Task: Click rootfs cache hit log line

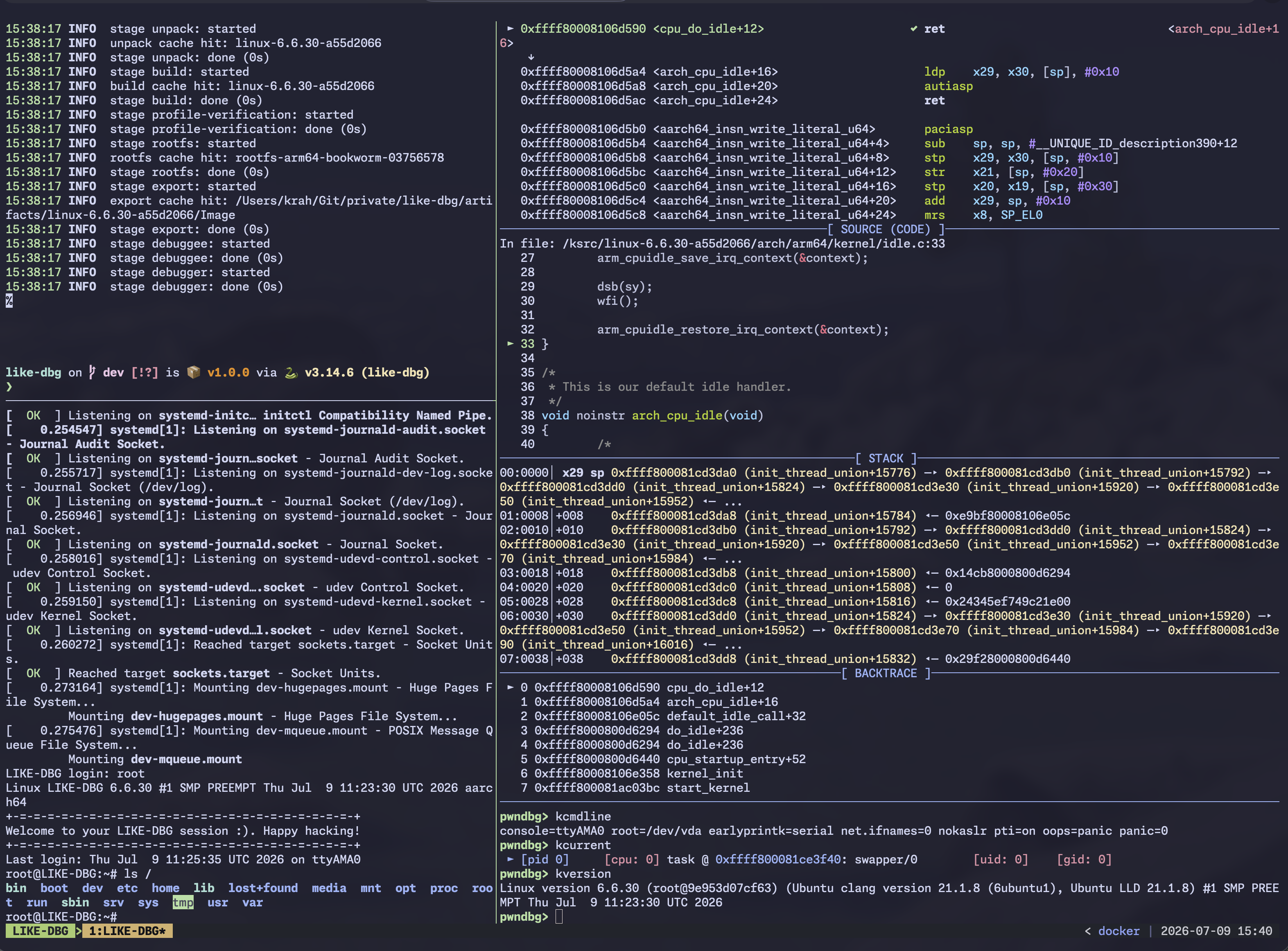Action: pos(225,158)
